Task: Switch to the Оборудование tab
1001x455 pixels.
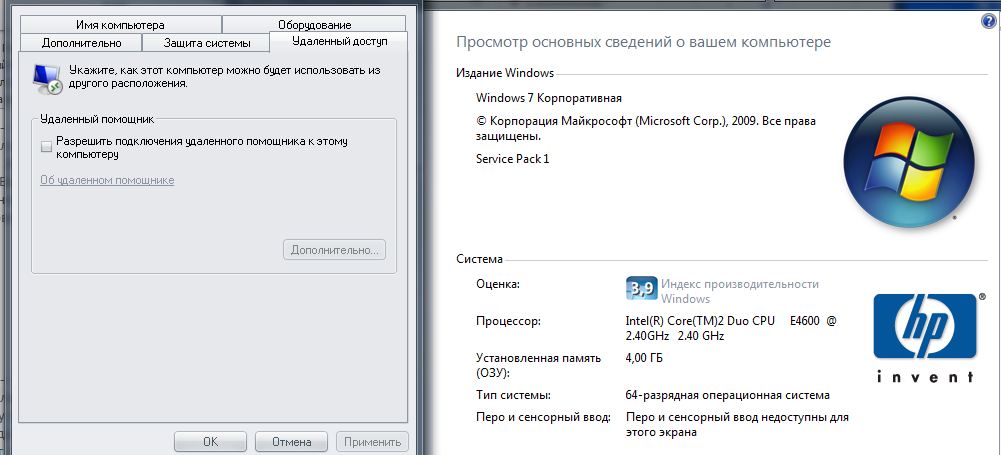Action: (x=314, y=25)
